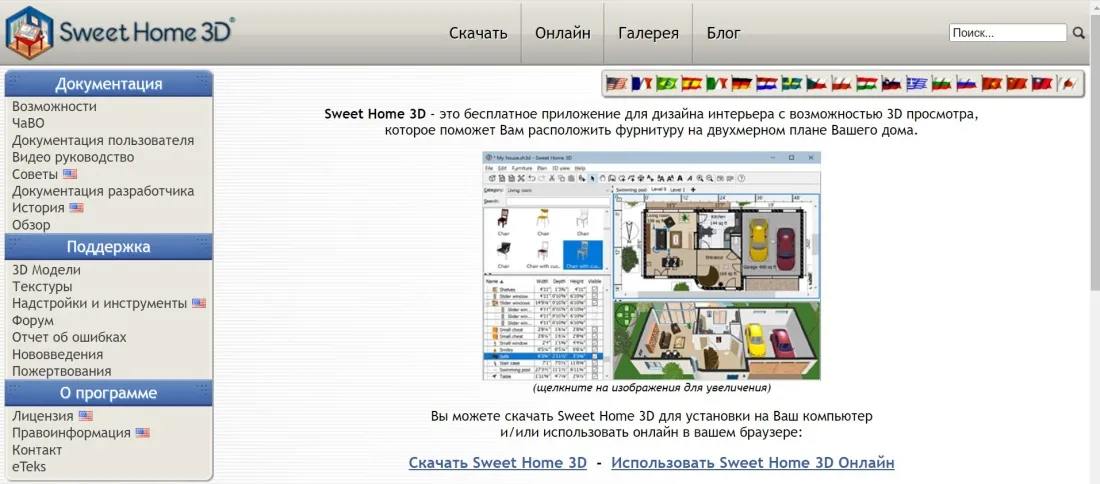Click the magnifying glass search icon
The image size is (1100, 484).
1079,32
